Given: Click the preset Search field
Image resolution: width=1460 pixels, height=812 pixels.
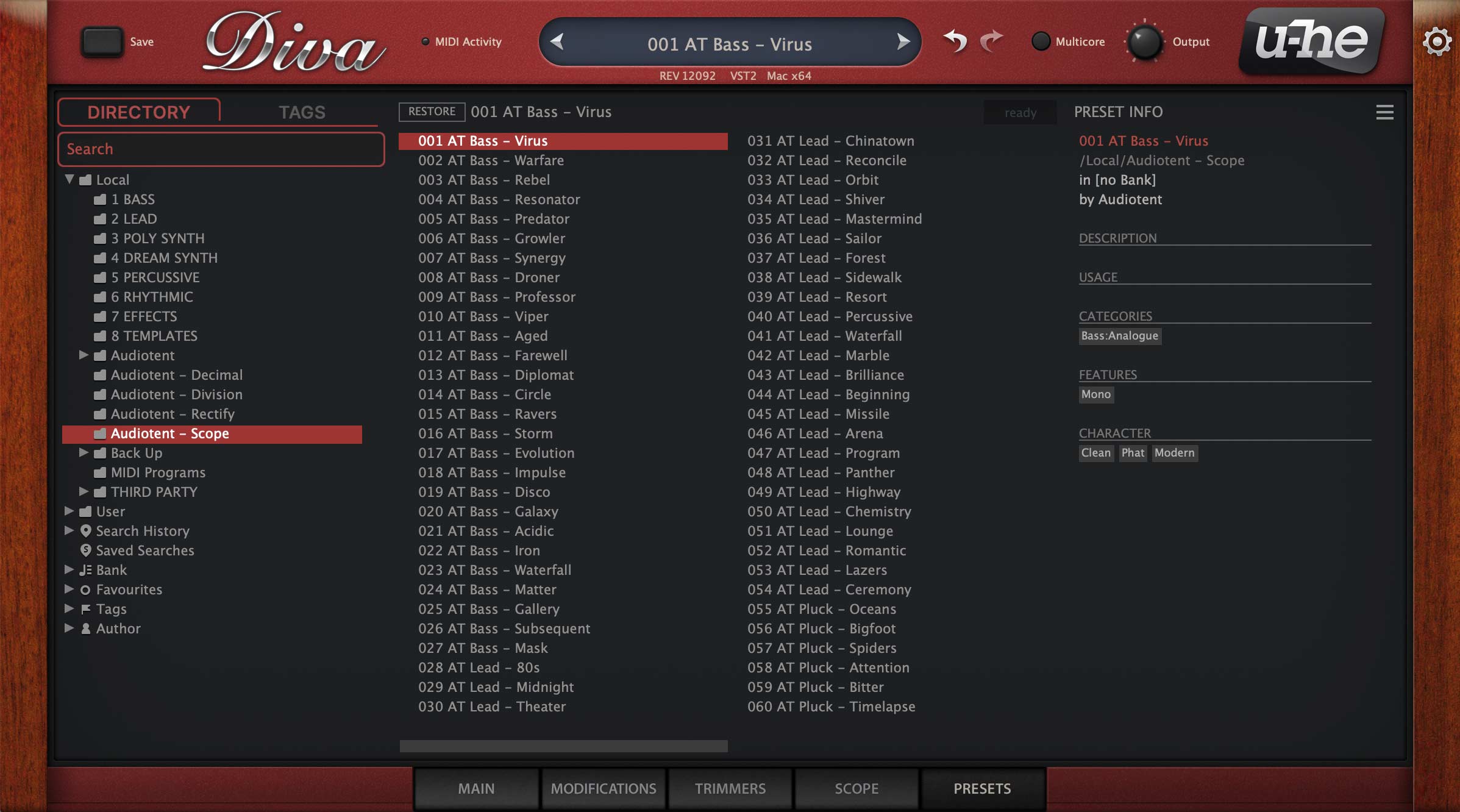Looking at the screenshot, I should click(221, 149).
